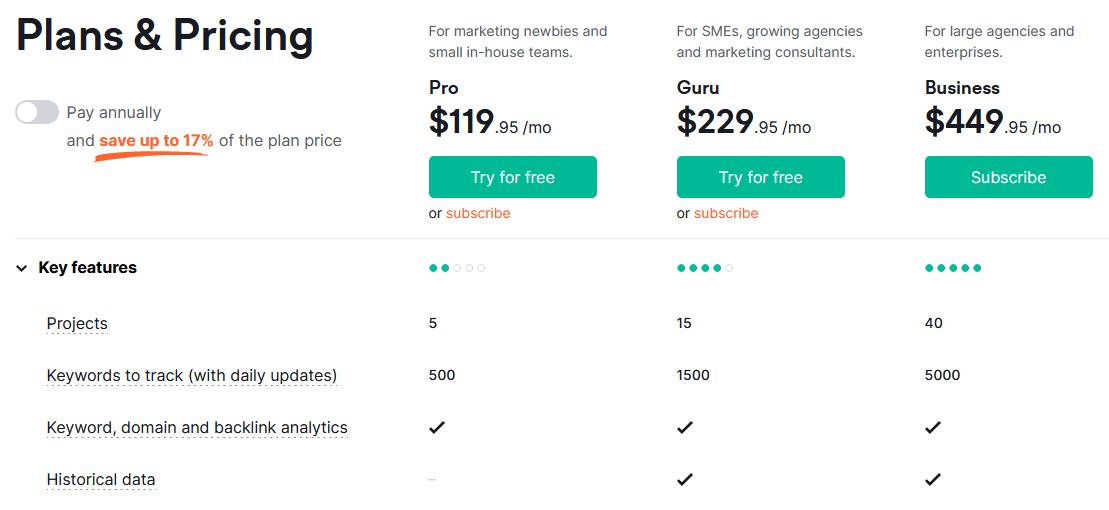Toggle the Pay annually switch
Image resolution: width=1109 pixels, height=510 pixels.
point(37,112)
